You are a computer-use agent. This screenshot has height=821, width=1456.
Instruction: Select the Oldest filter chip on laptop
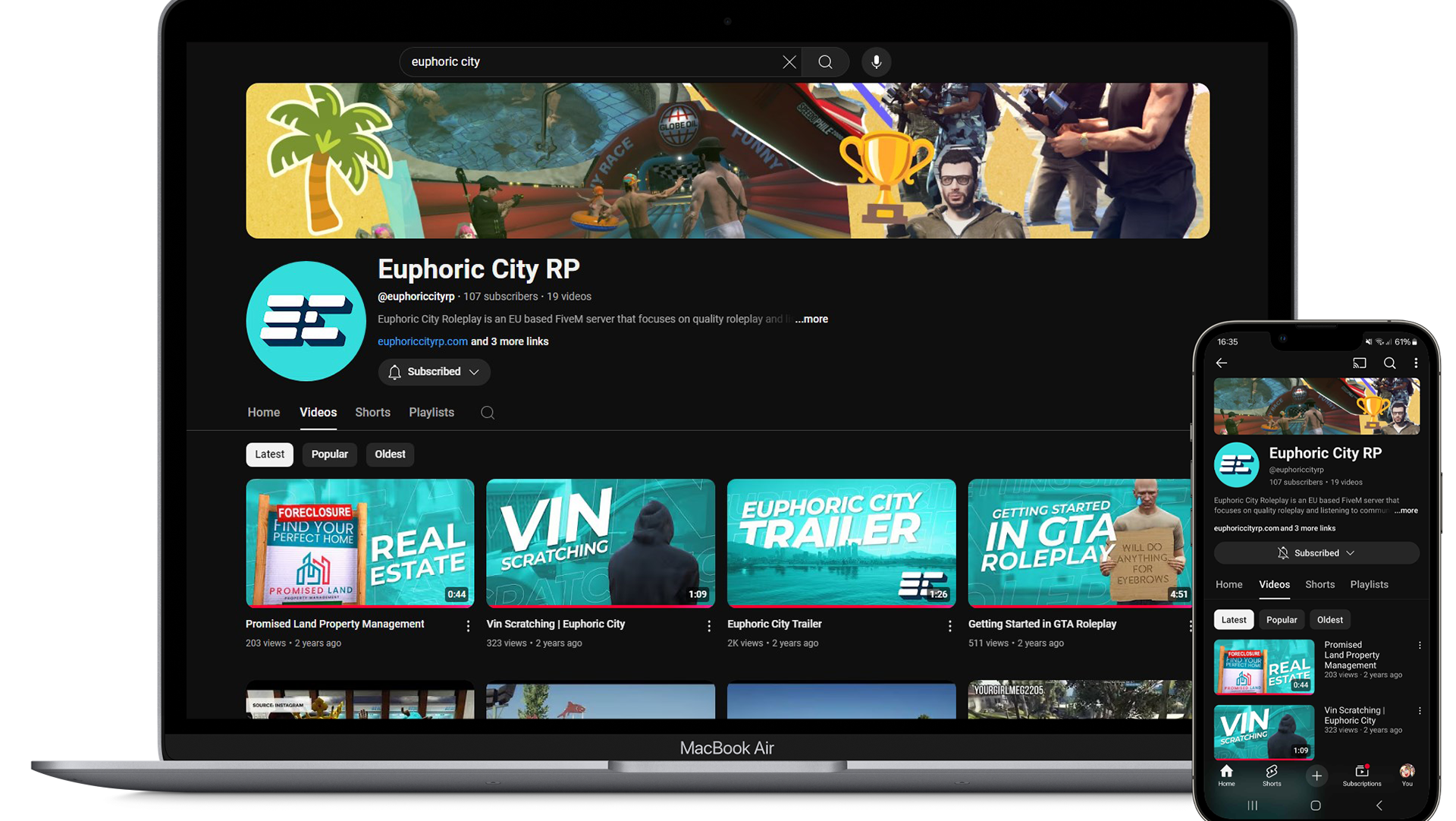pyautogui.click(x=390, y=455)
